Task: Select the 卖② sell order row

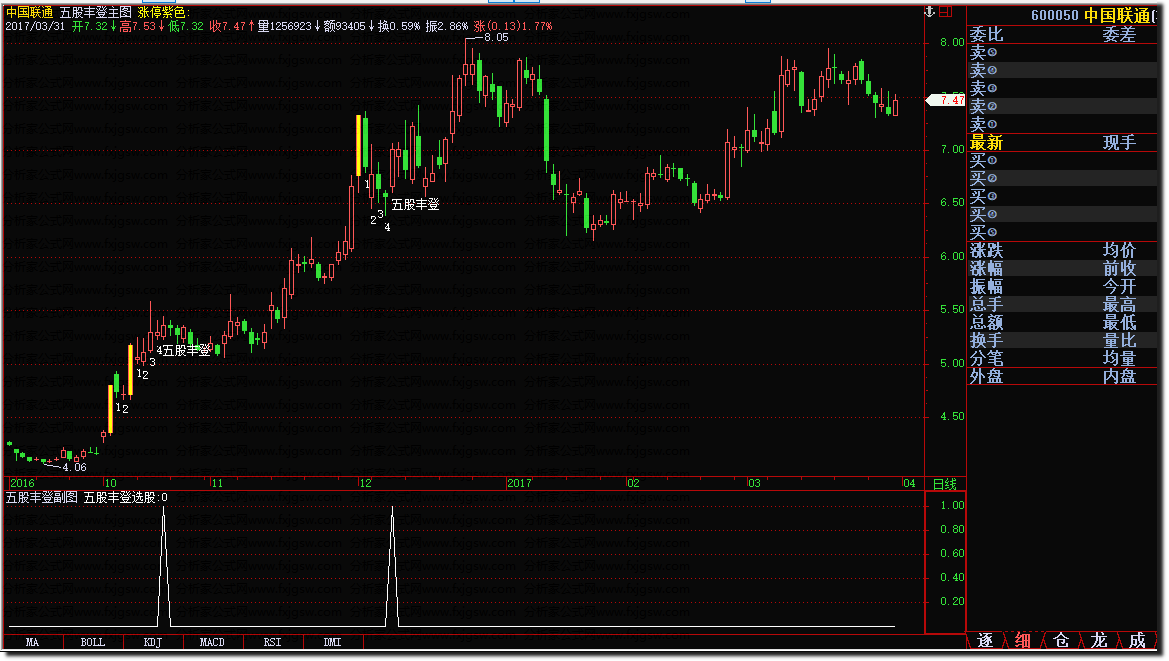Action: coord(1062,106)
